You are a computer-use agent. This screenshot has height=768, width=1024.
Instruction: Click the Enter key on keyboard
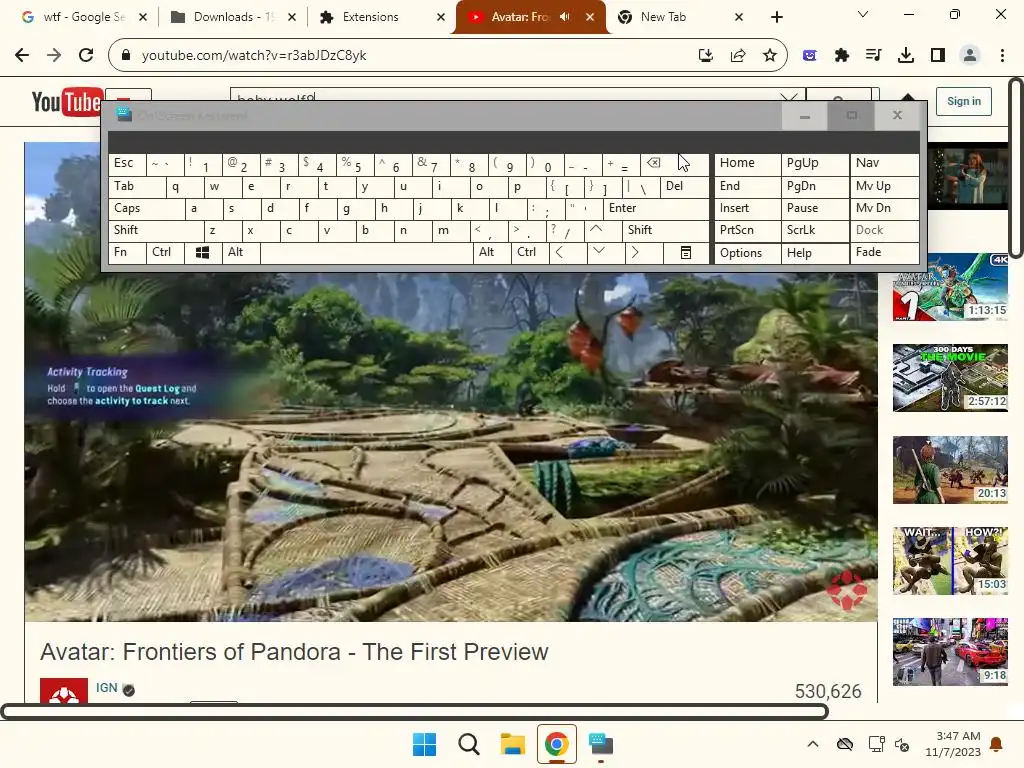(656, 209)
